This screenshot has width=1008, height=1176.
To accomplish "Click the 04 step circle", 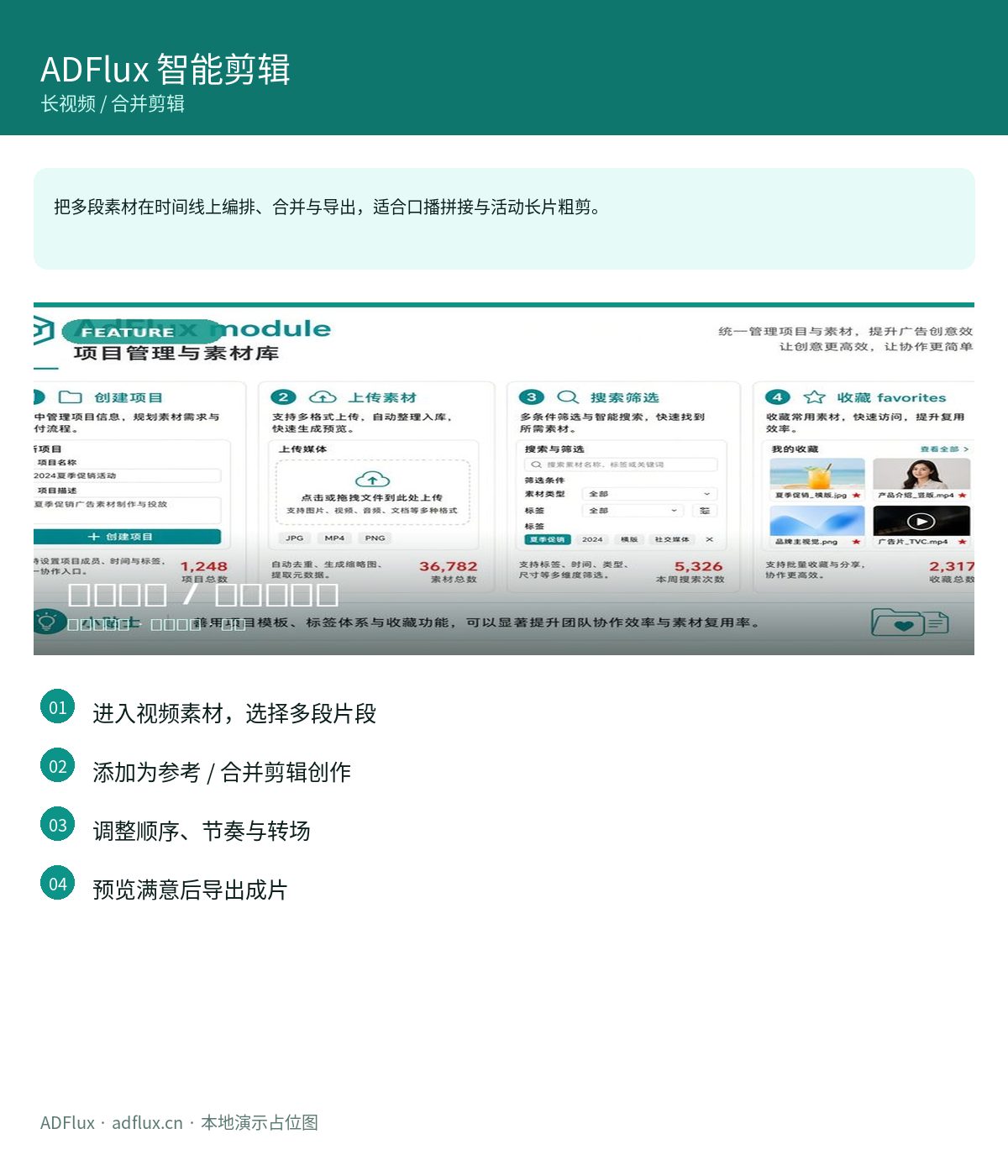I will pyautogui.click(x=57, y=883).
